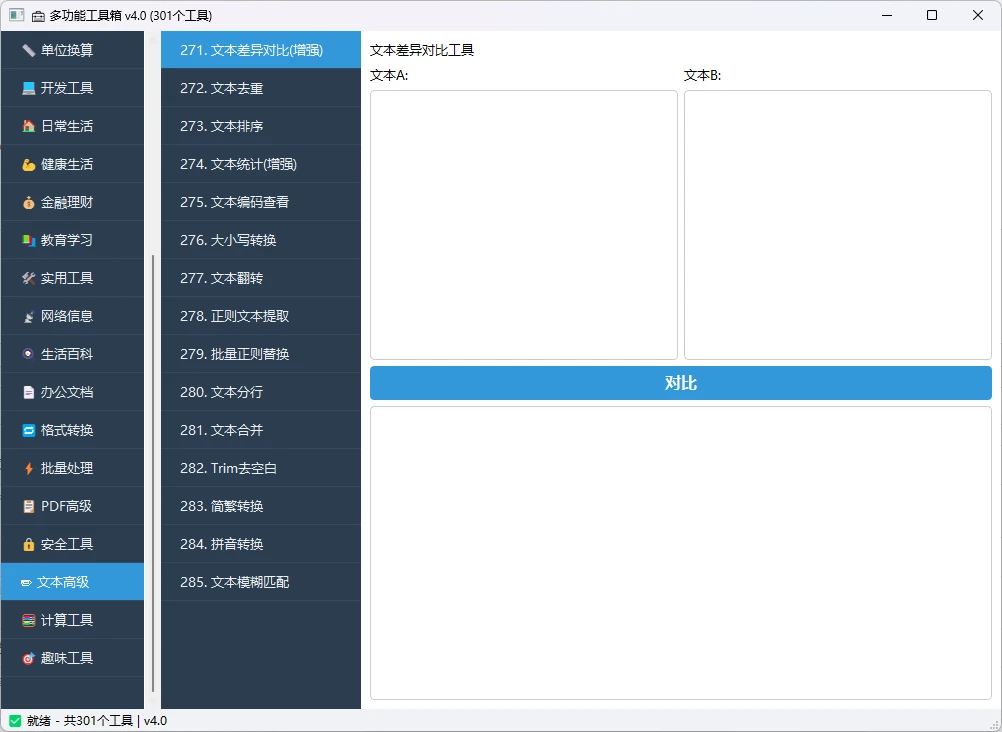
Task: Click the green checkmark status bar icon
Action: click(x=15, y=721)
